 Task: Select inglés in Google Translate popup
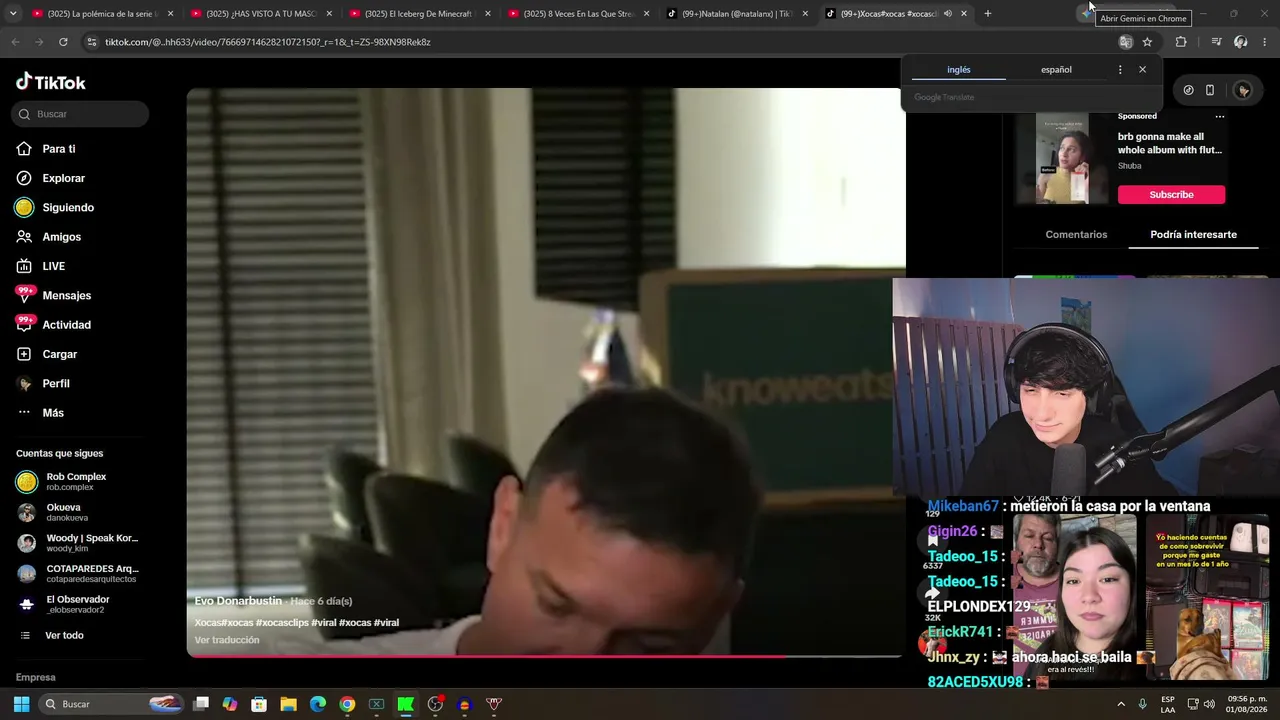[x=958, y=70]
